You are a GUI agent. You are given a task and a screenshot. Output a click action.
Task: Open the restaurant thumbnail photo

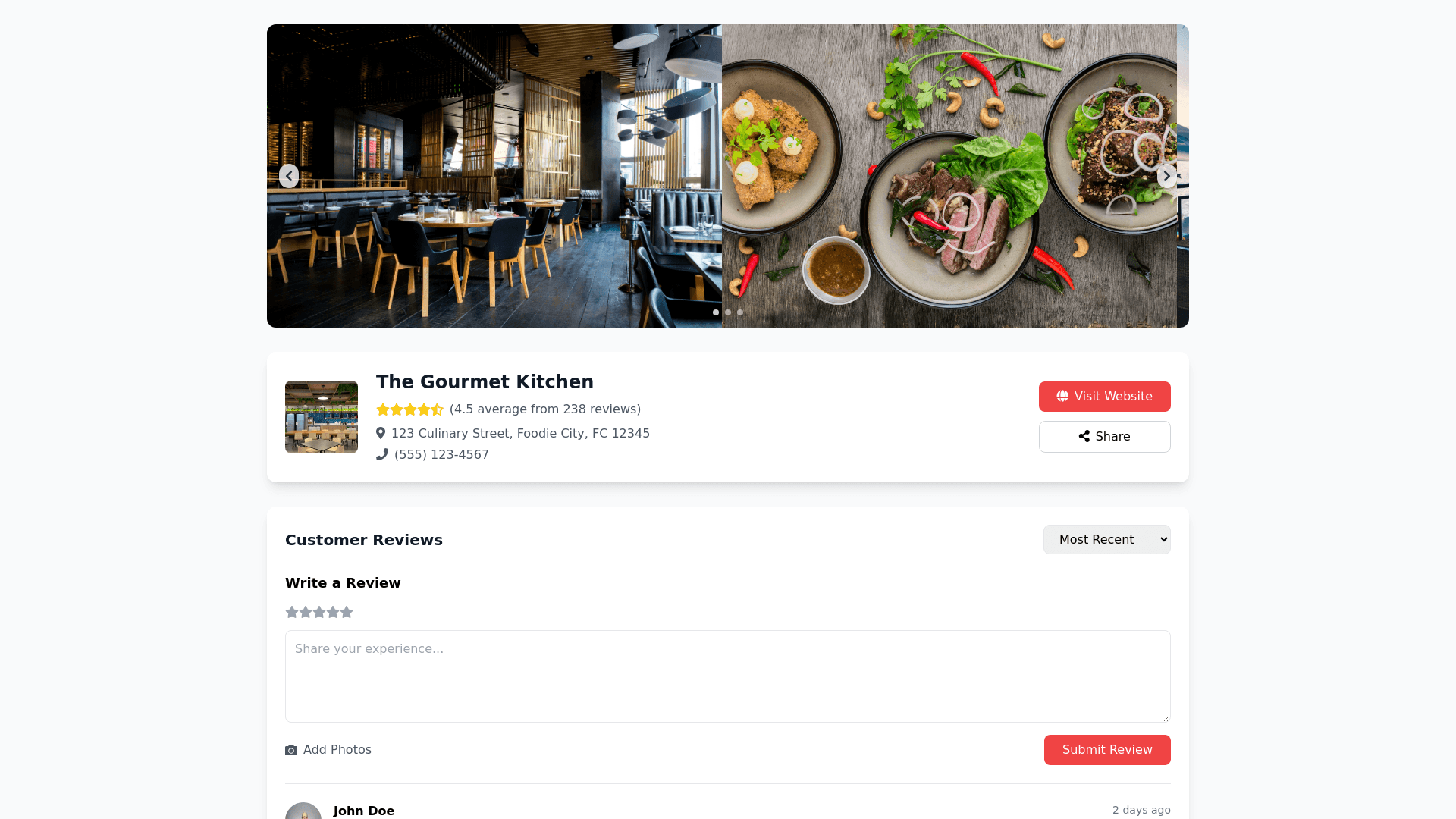(322, 417)
